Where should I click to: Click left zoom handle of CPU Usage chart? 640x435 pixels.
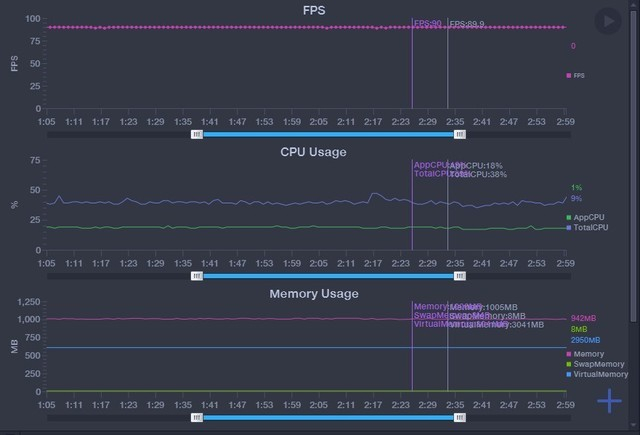point(197,275)
